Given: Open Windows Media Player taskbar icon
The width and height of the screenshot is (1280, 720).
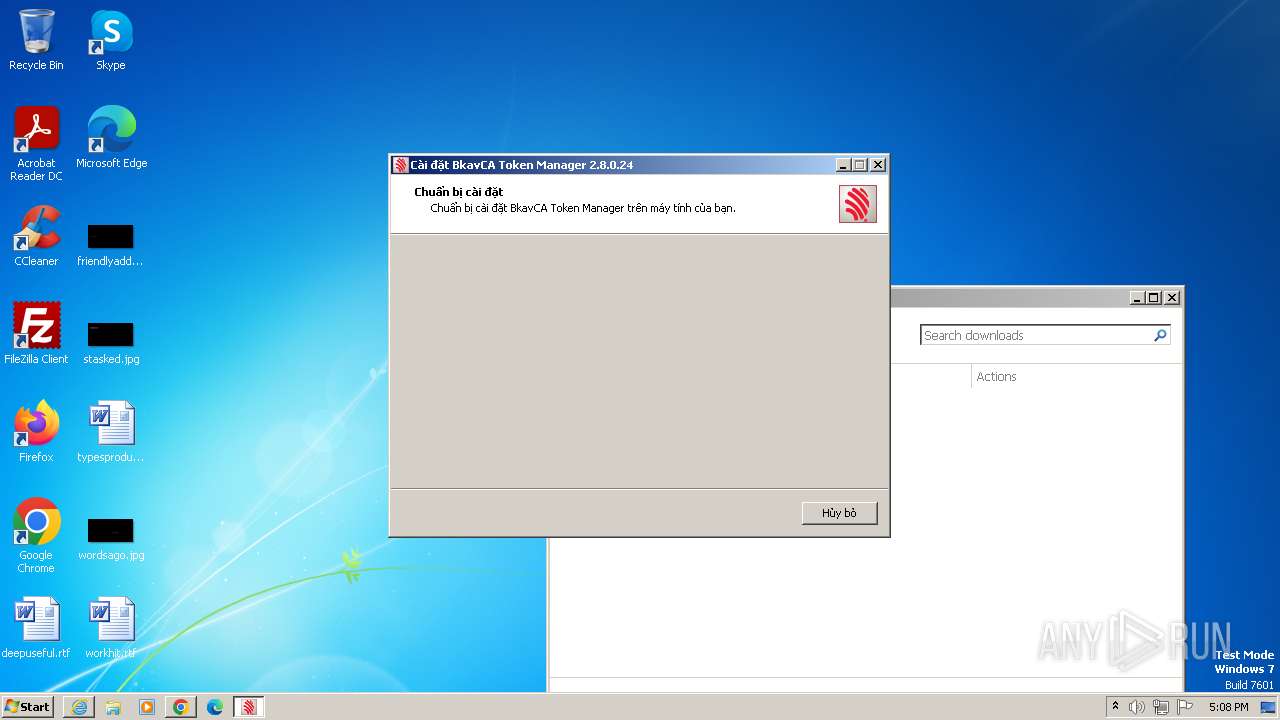Looking at the screenshot, I should tap(147, 707).
